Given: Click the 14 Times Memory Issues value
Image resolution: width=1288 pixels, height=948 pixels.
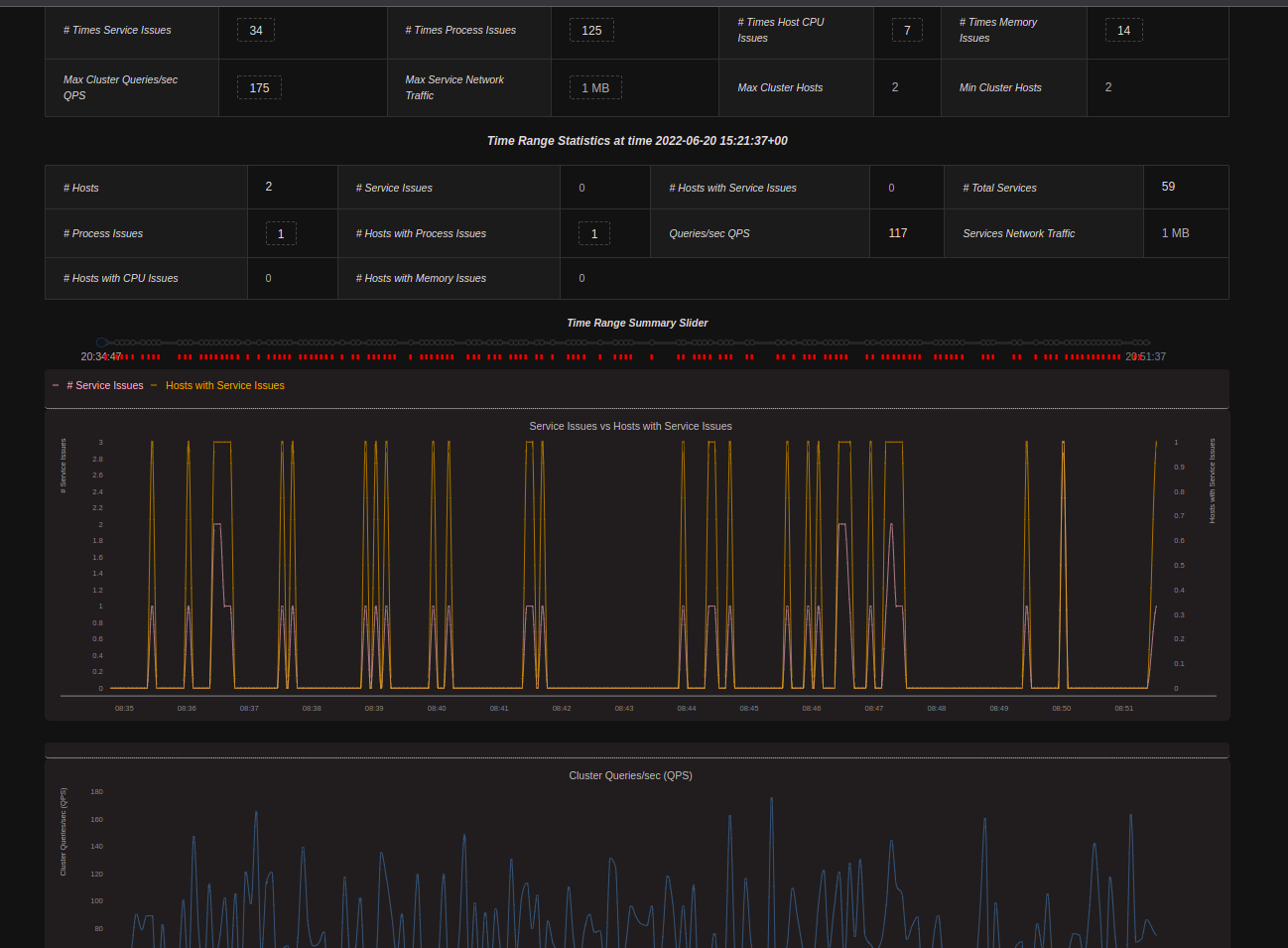Looking at the screenshot, I should coord(1123,30).
